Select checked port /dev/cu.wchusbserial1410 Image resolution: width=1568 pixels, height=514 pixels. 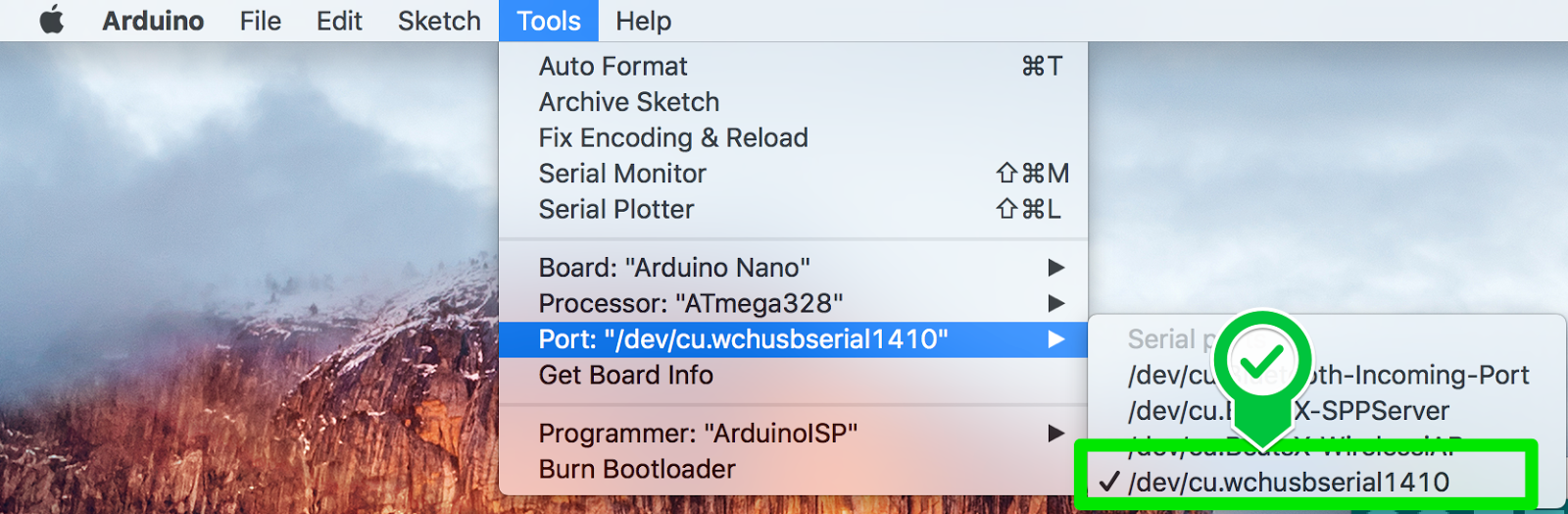click(x=1288, y=482)
